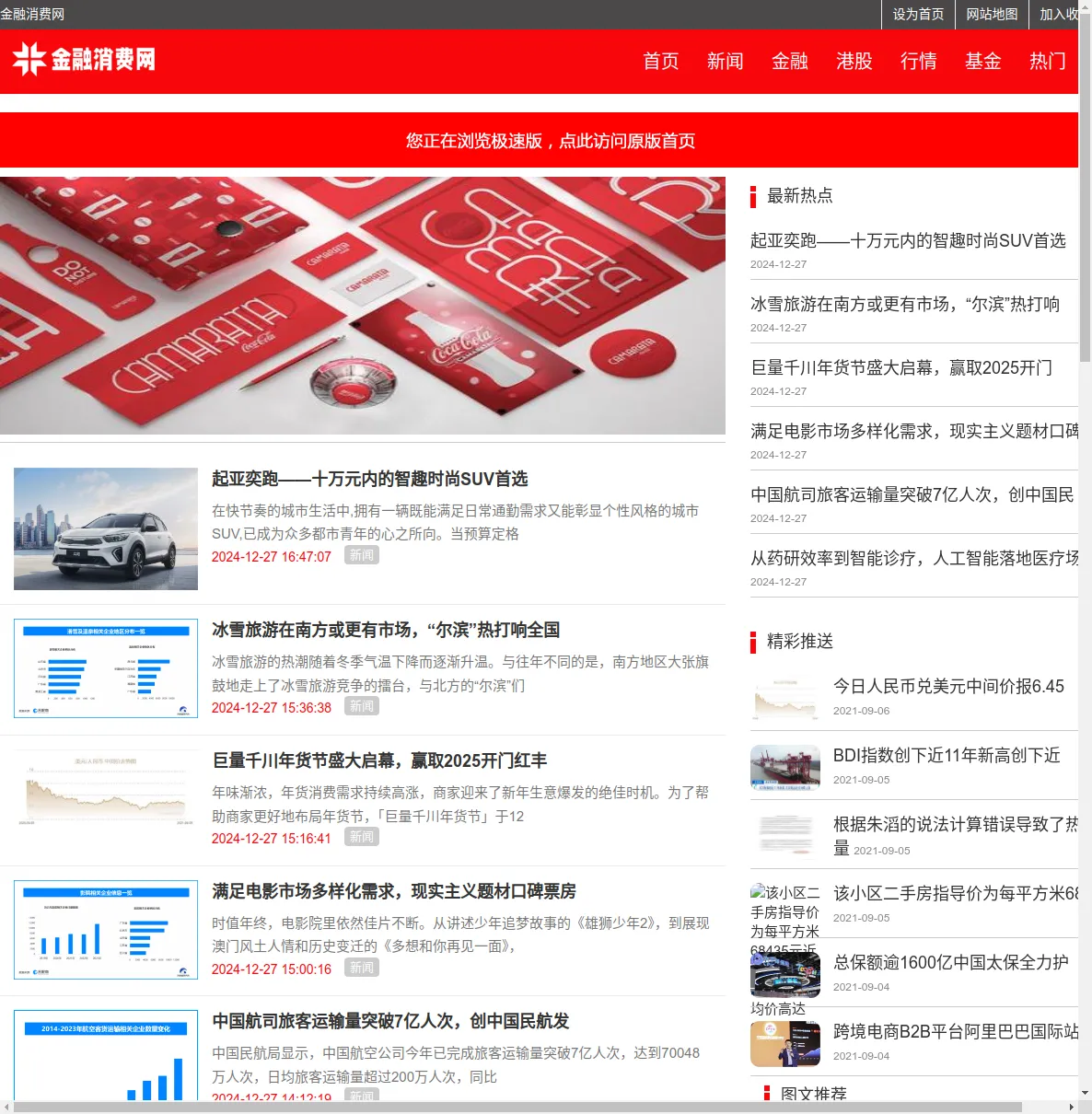Open headline 巨量千川年货节盛大启幕 in main list

click(379, 760)
